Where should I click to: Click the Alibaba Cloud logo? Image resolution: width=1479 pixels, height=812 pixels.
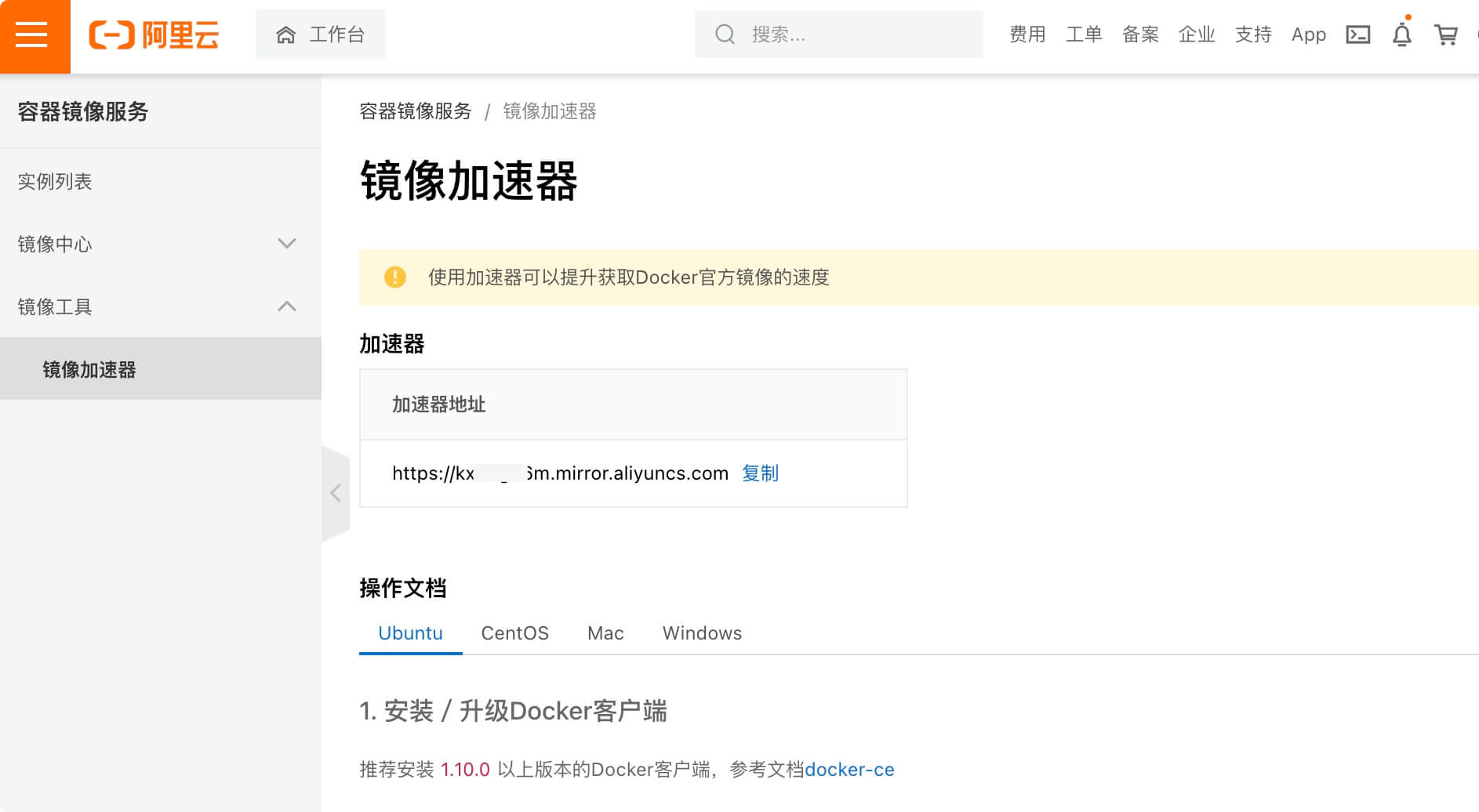pyautogui.click(x=154, y=35)
